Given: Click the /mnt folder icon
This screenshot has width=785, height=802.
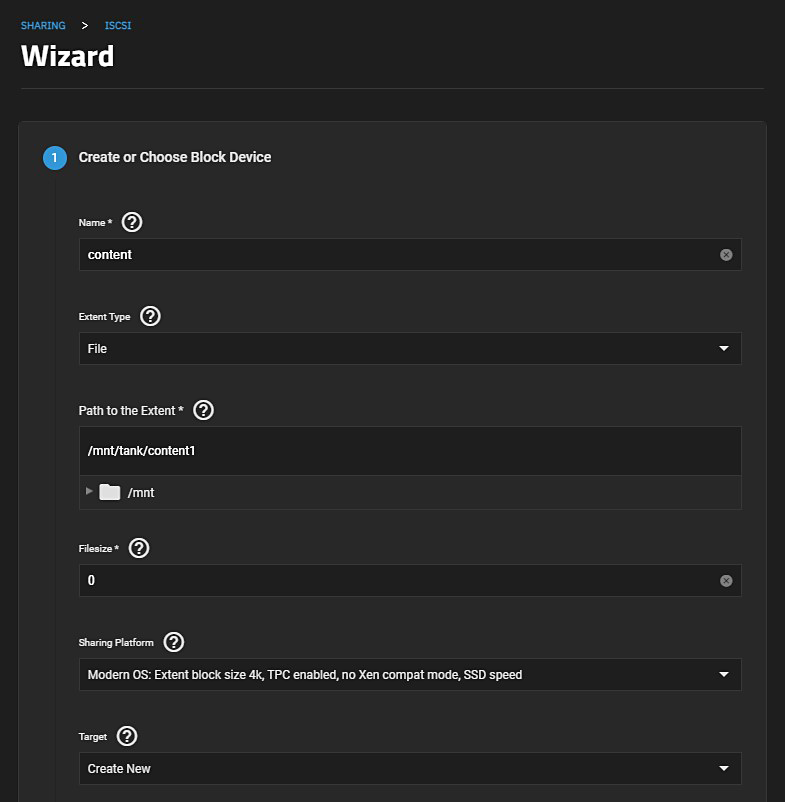Looking at the screenshot, I should pos(110,492).
